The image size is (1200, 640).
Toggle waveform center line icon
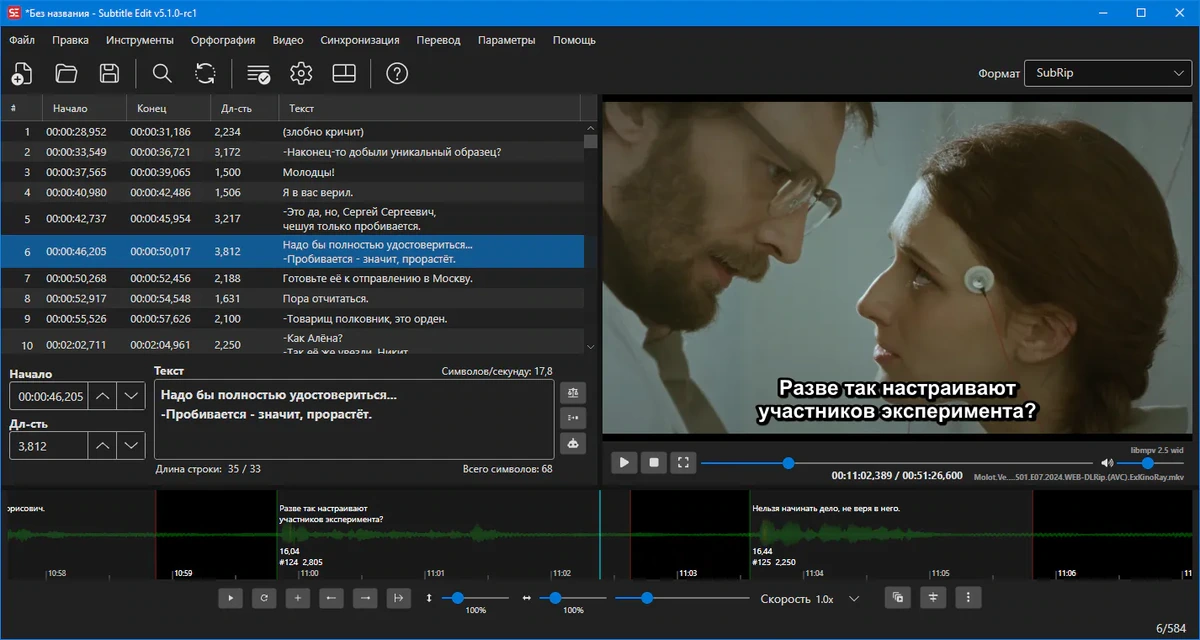[933, 598]
